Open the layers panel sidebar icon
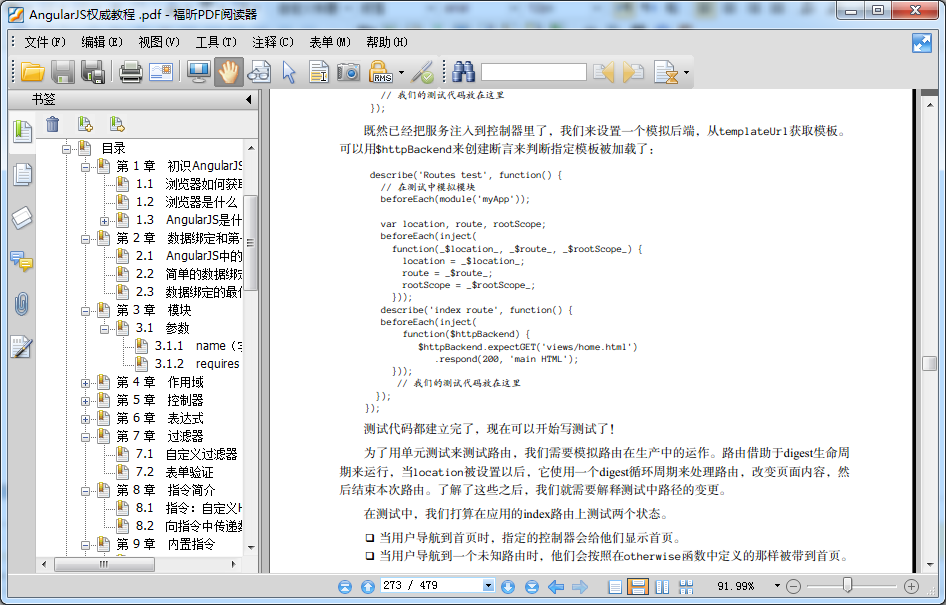 coord(22,218)
